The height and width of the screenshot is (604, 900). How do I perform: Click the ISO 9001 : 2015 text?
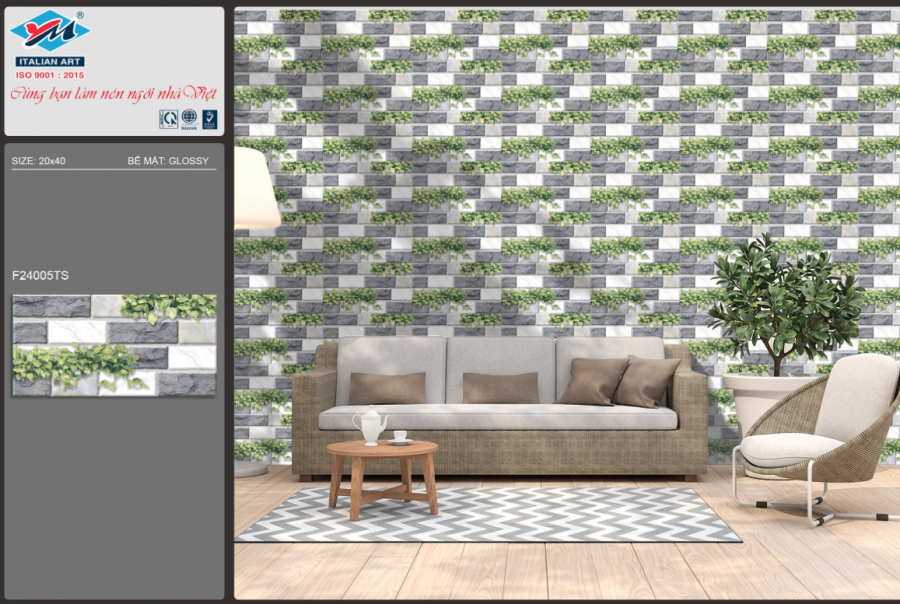pyautogui.click(x=50, y=75)
